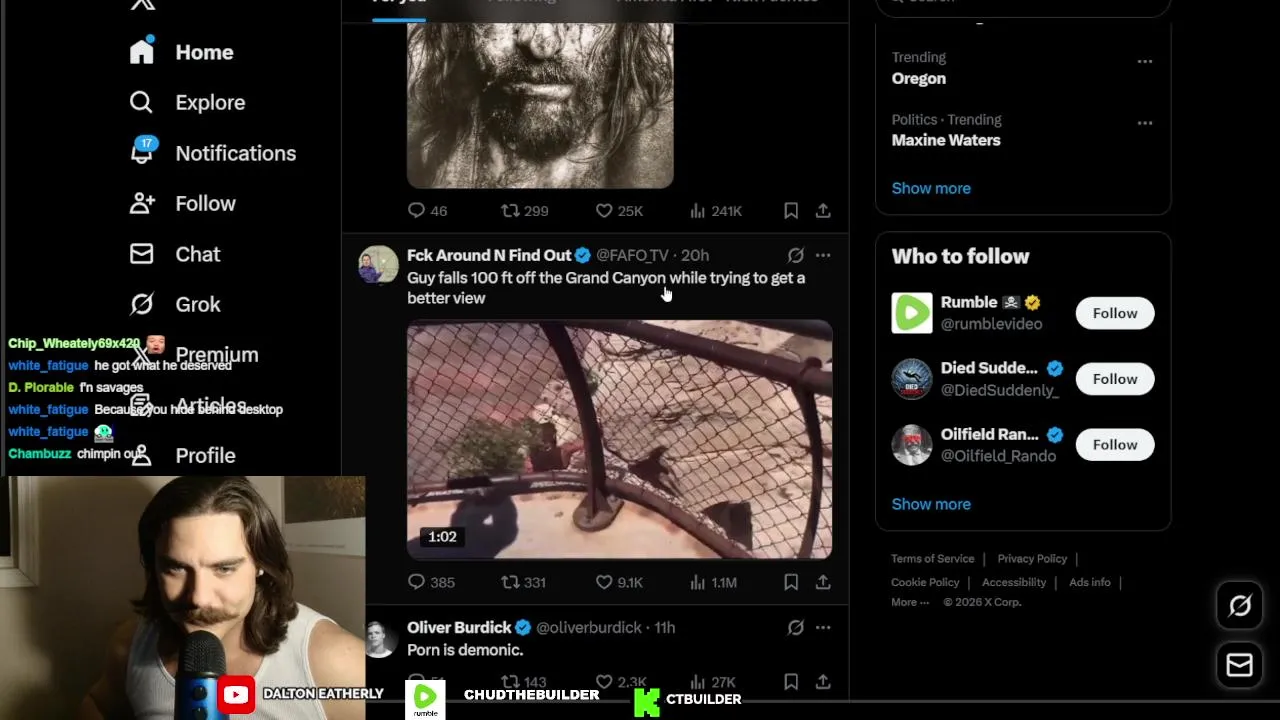
Task: Bookmark Oliver Burdick's post
Action: click(x=791, y=682)
